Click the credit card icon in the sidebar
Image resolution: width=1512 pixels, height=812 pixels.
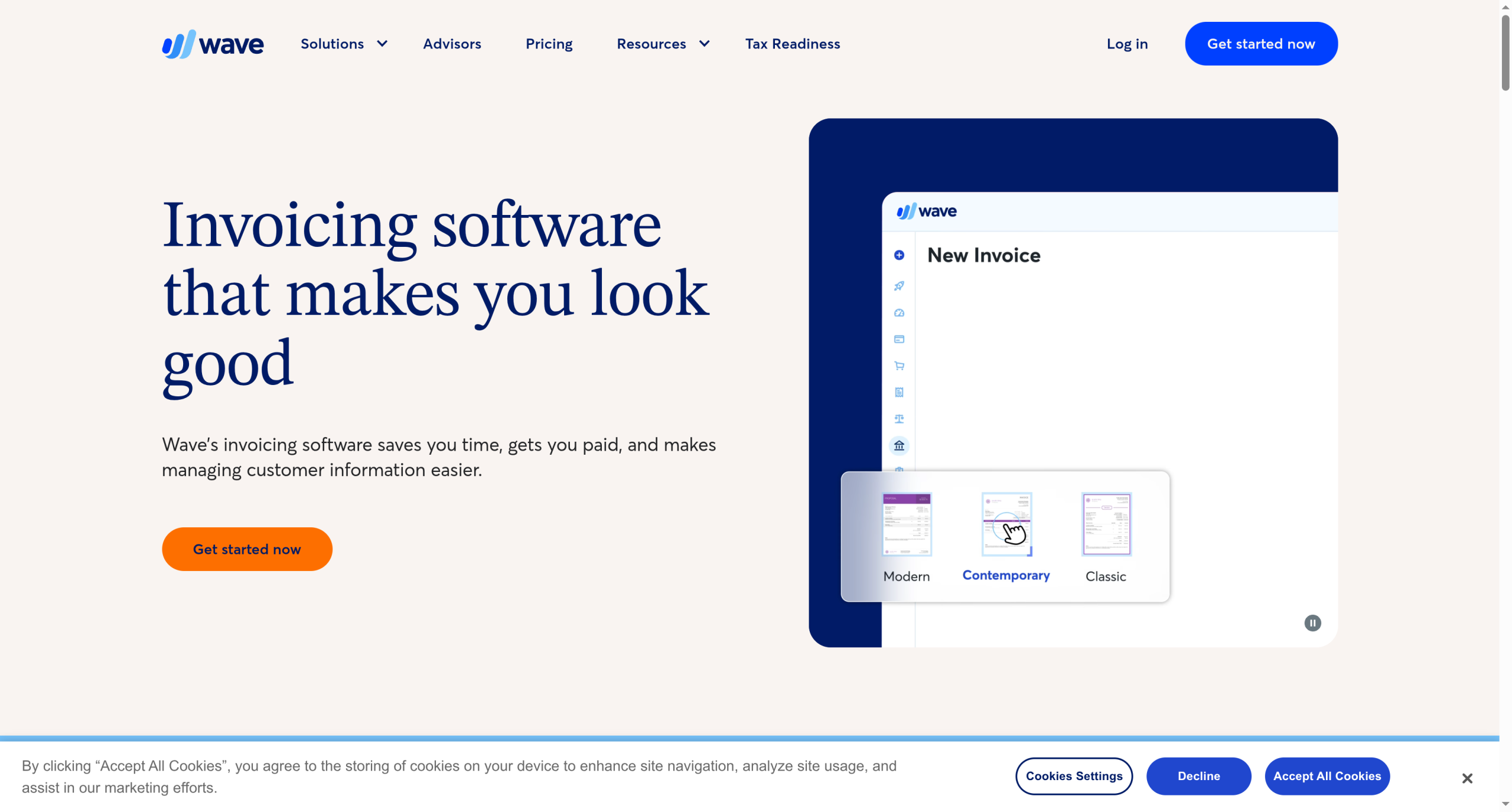click(x=899, y=339)
